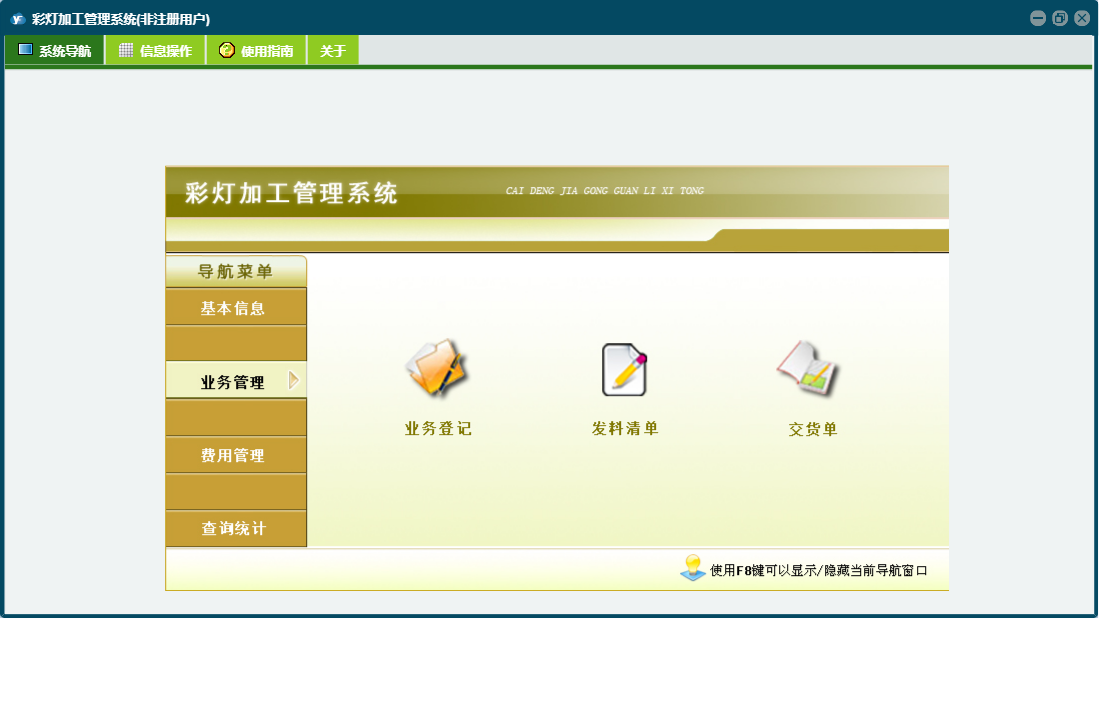
Task: Click the lightbulb hint icon
Action: tap(692, 569)
